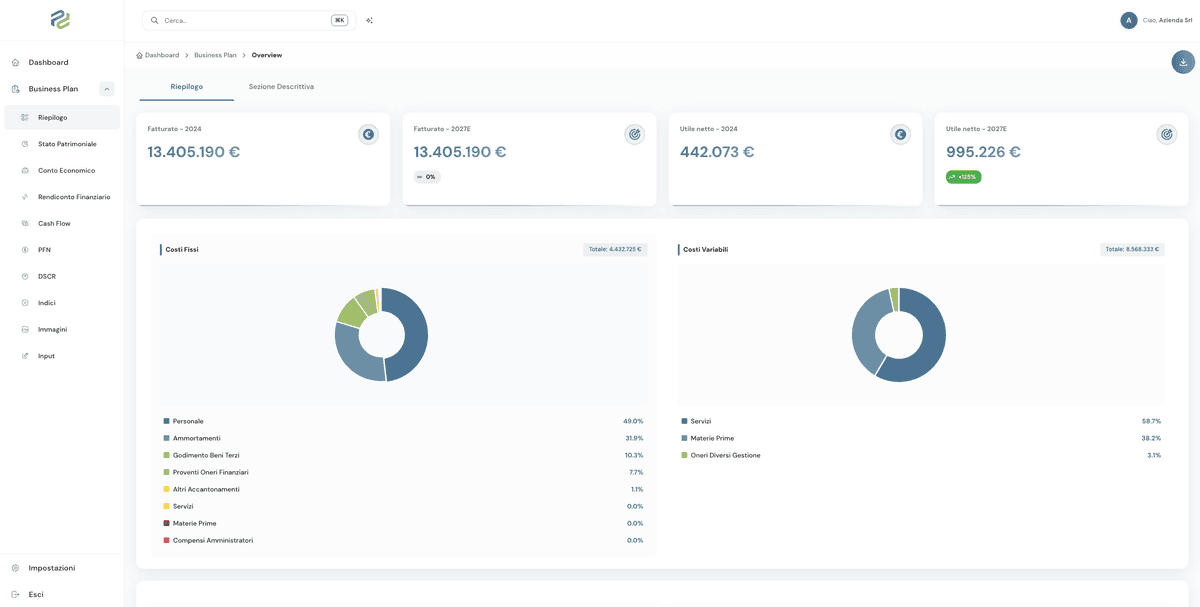Click the Business Plan breadcrumb link

(215, 55)
